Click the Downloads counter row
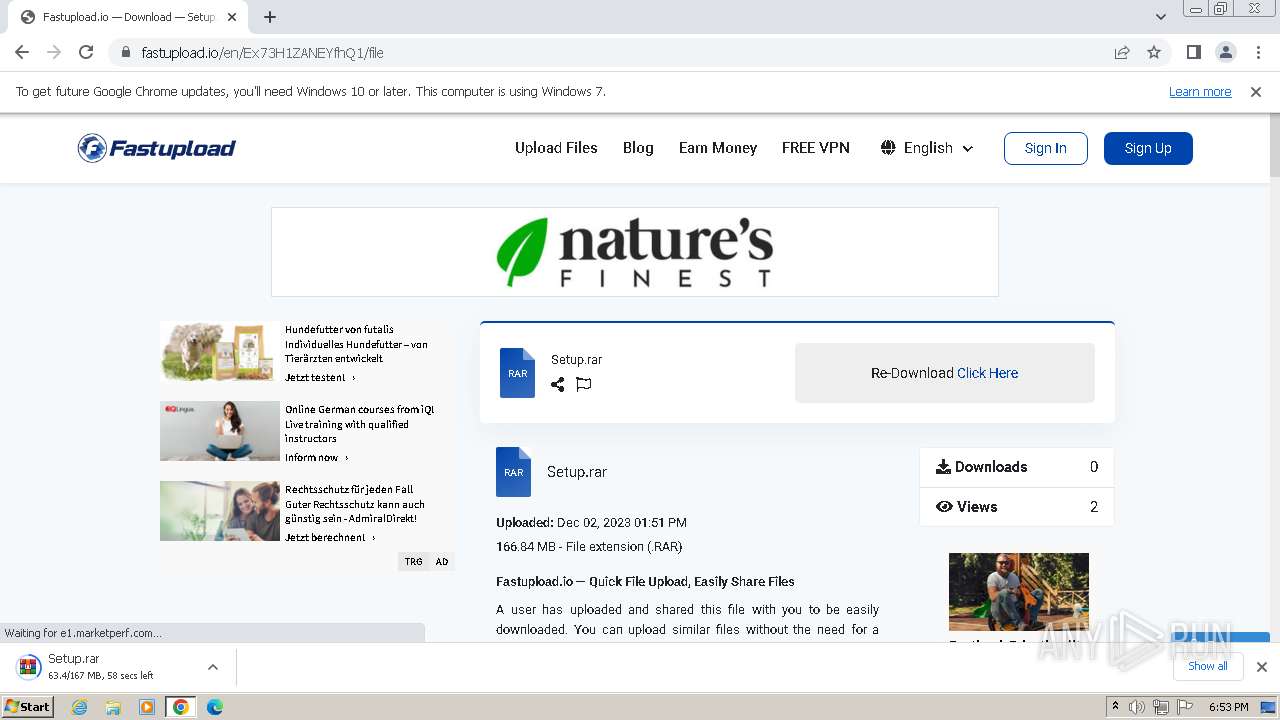 point(1016,467)
